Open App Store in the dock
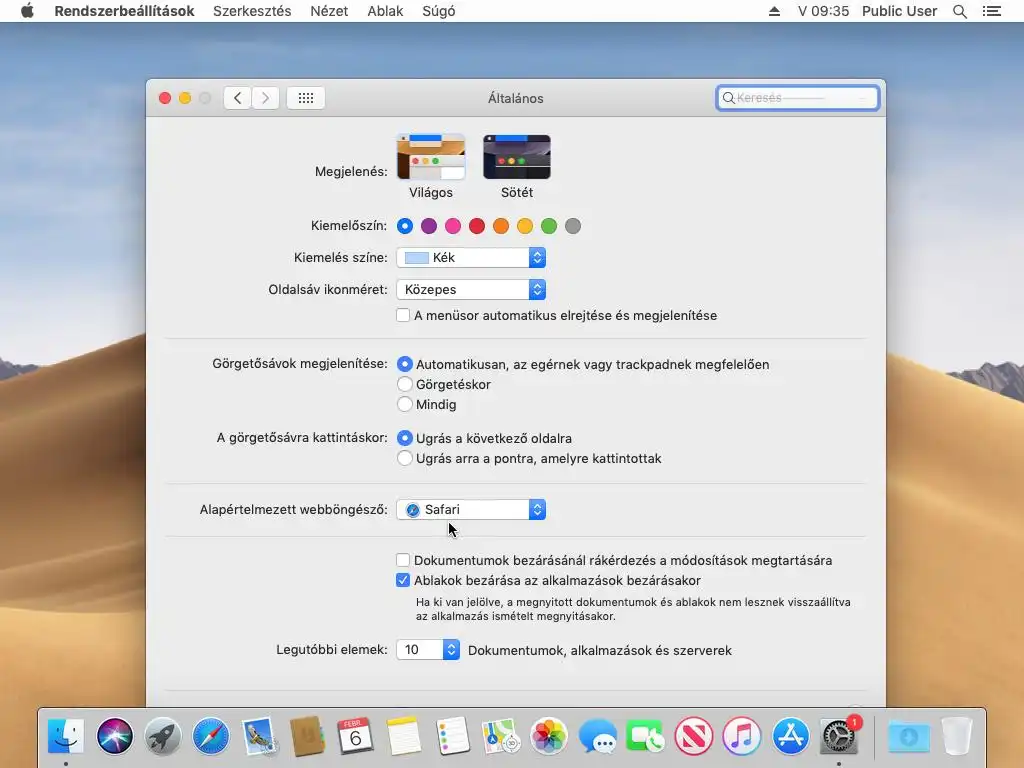Viewport: 1024px width, 768px height. pos(790,736)
